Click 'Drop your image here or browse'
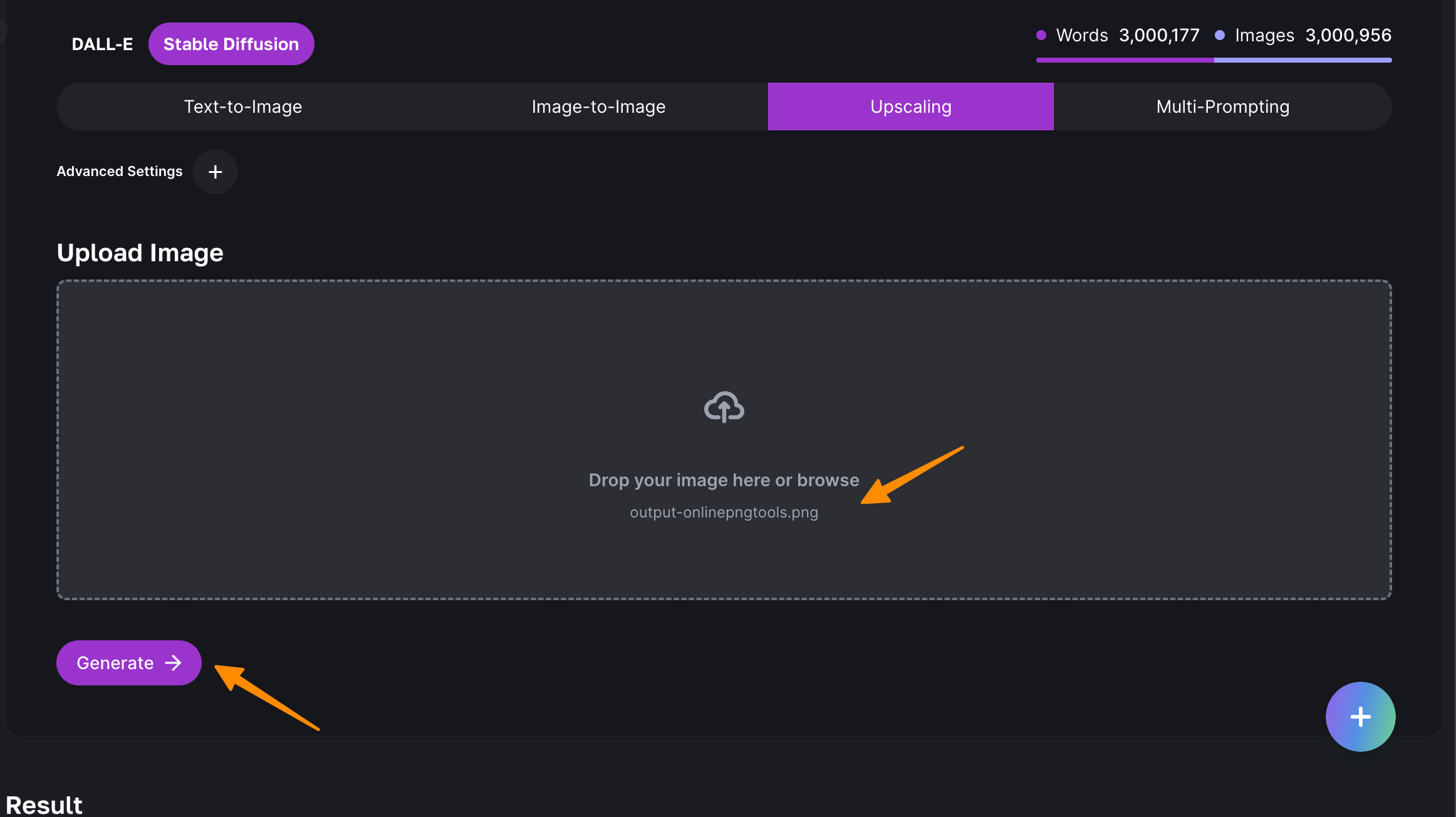The width and height of the screenshot is (1456, 817). click(x=724, y=480)
